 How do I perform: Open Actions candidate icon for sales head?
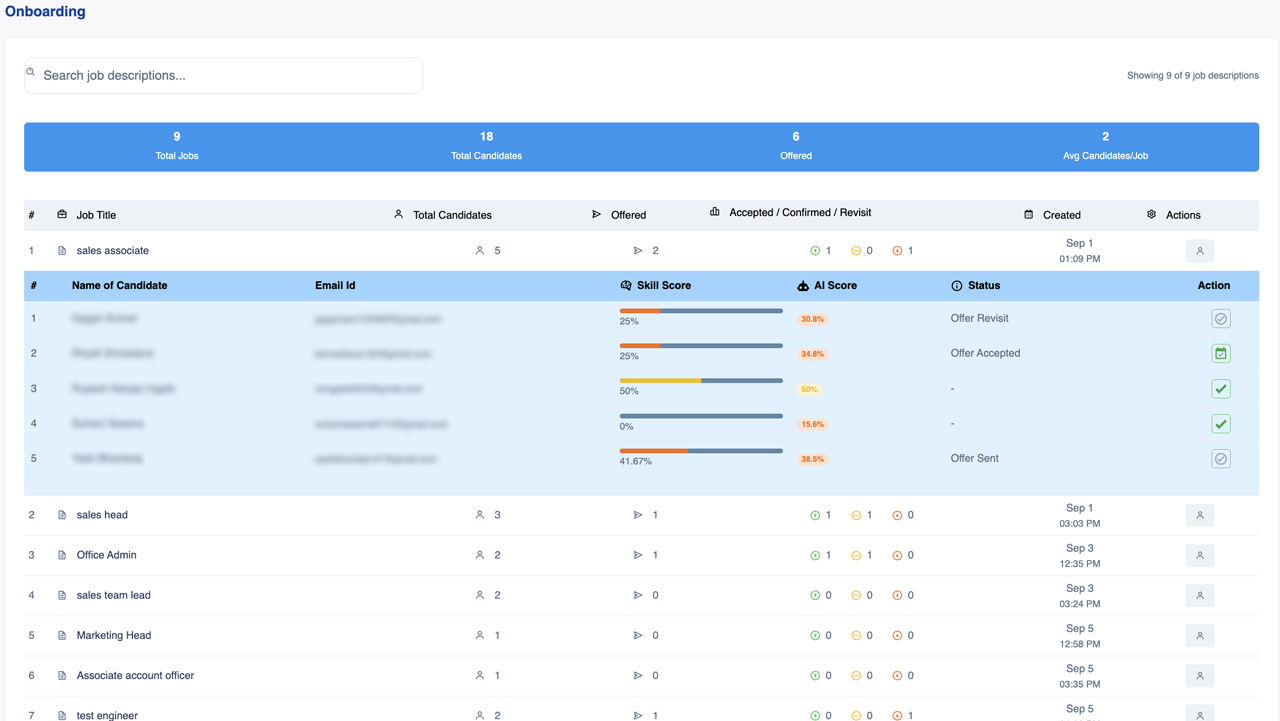point(1199,515)
